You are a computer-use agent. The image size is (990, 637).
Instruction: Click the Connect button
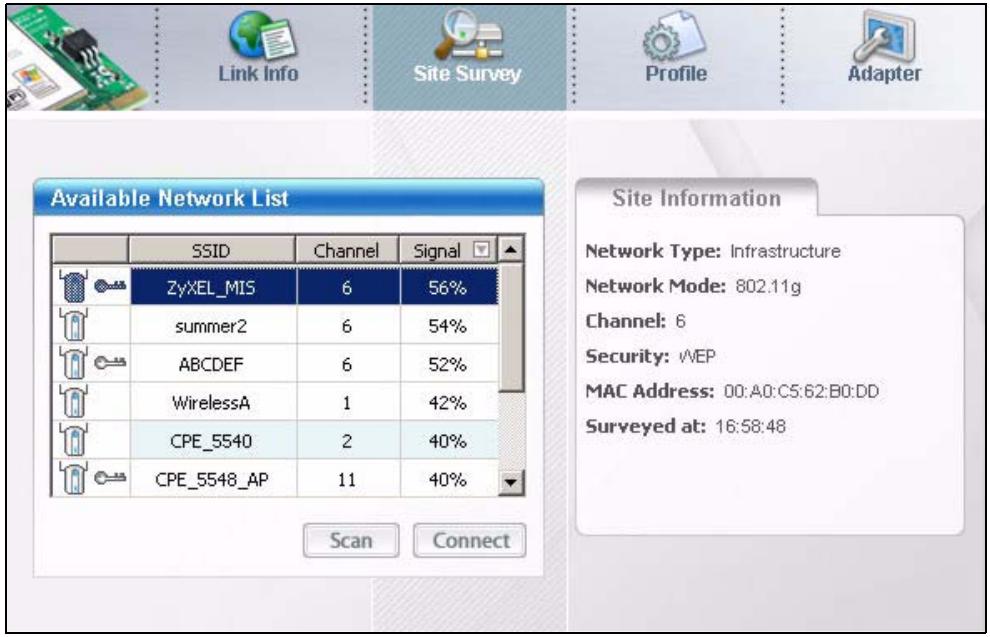(470, 540)
